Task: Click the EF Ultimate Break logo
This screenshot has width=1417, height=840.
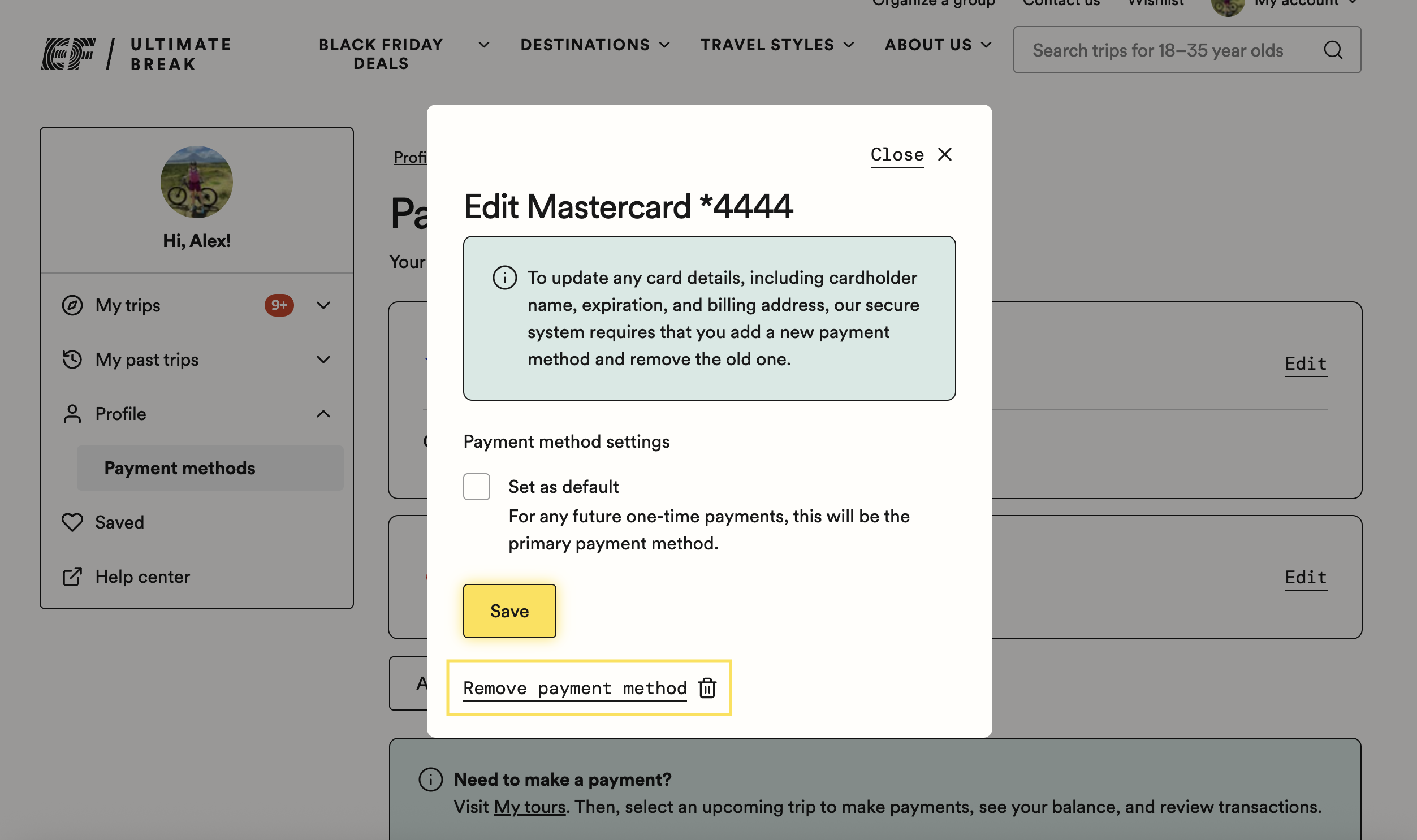Action: click(x=136, y=54)
